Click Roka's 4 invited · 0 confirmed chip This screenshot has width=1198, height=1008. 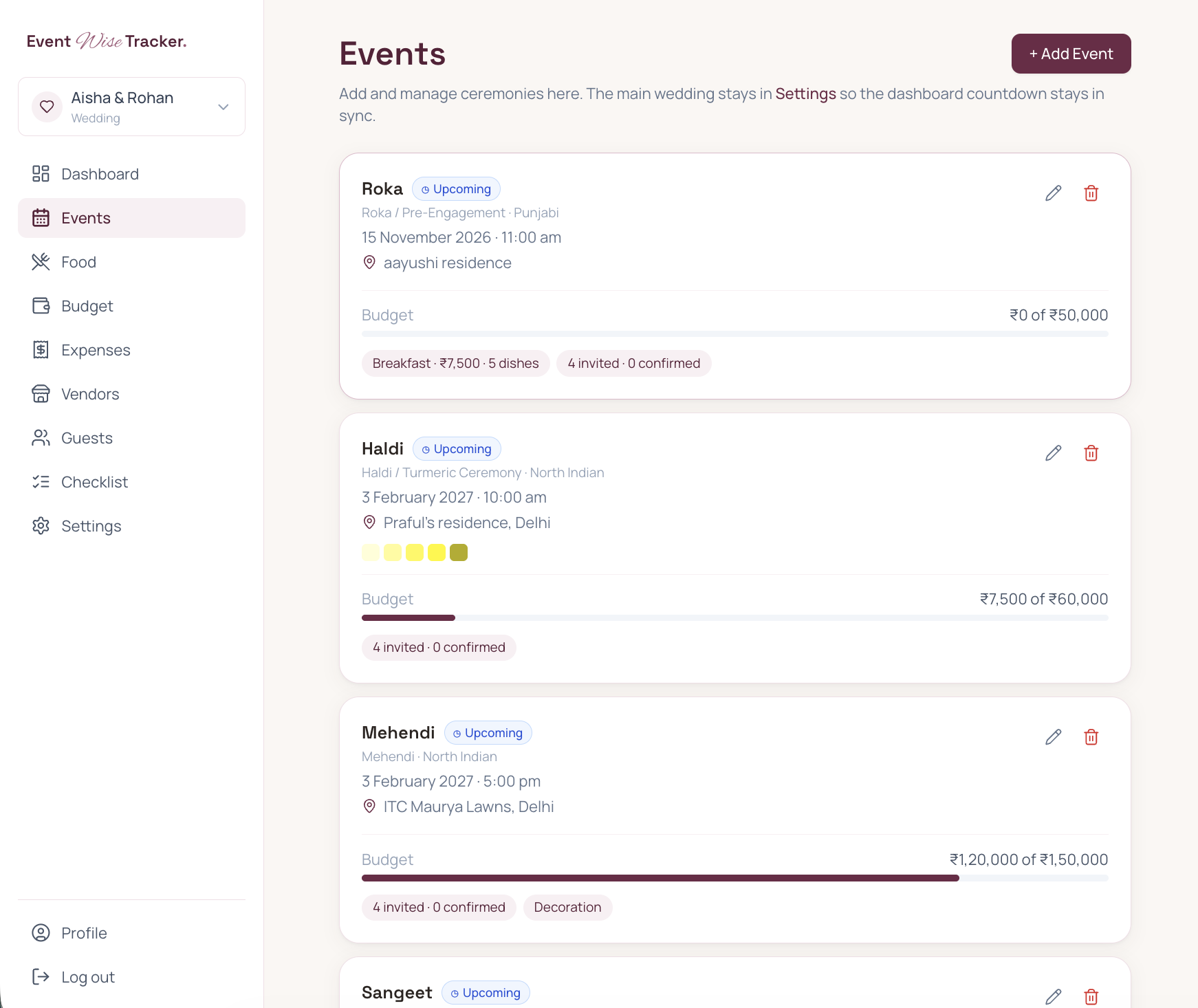634,363
